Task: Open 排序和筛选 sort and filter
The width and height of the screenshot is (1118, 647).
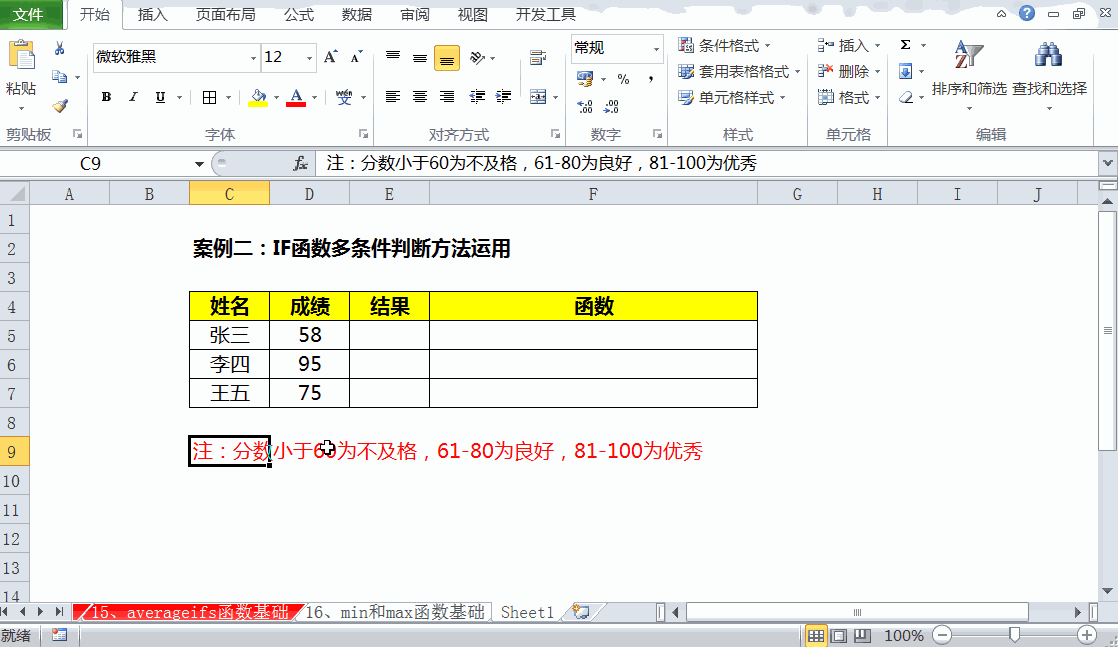Action: click(x=969, y=75)
